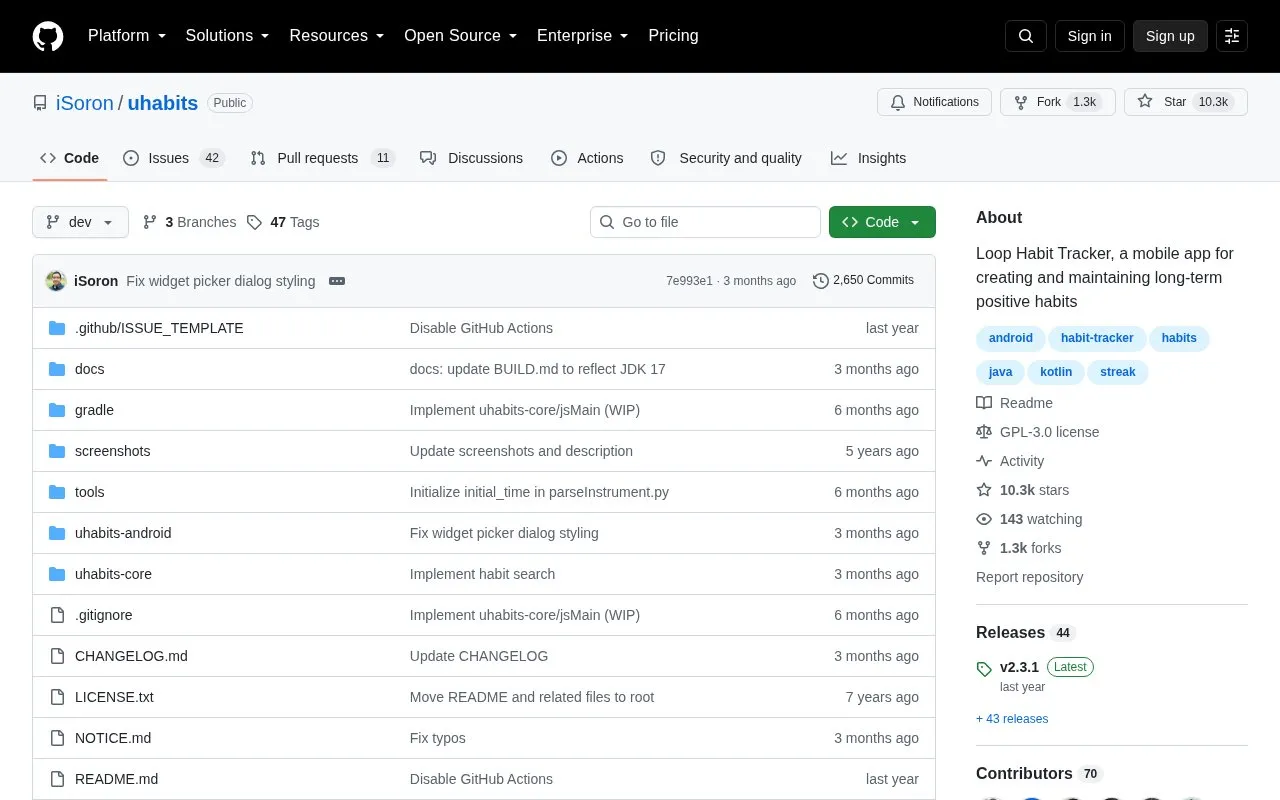Image resolution: width=1280 pixels, height=800 pixels.
Task: Click the Go to file search field
Action: [x=705, y=222]
